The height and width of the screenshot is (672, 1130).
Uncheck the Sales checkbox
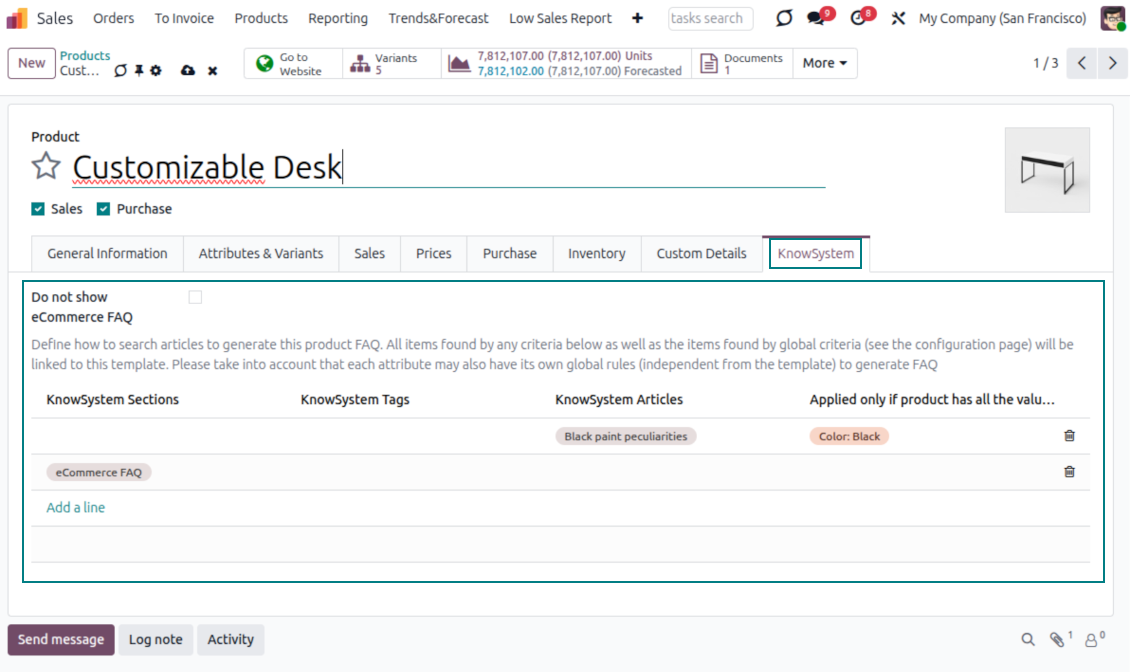[x=38, y=209]
